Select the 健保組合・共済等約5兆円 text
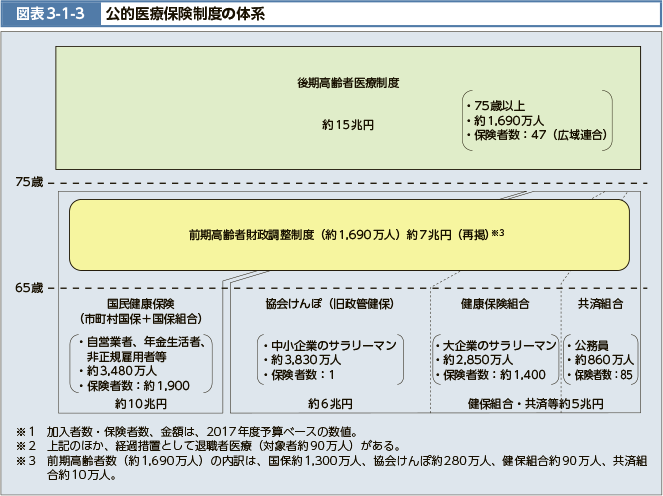The height and width of the screenshot is (496, 663). (x=535, y=403)
